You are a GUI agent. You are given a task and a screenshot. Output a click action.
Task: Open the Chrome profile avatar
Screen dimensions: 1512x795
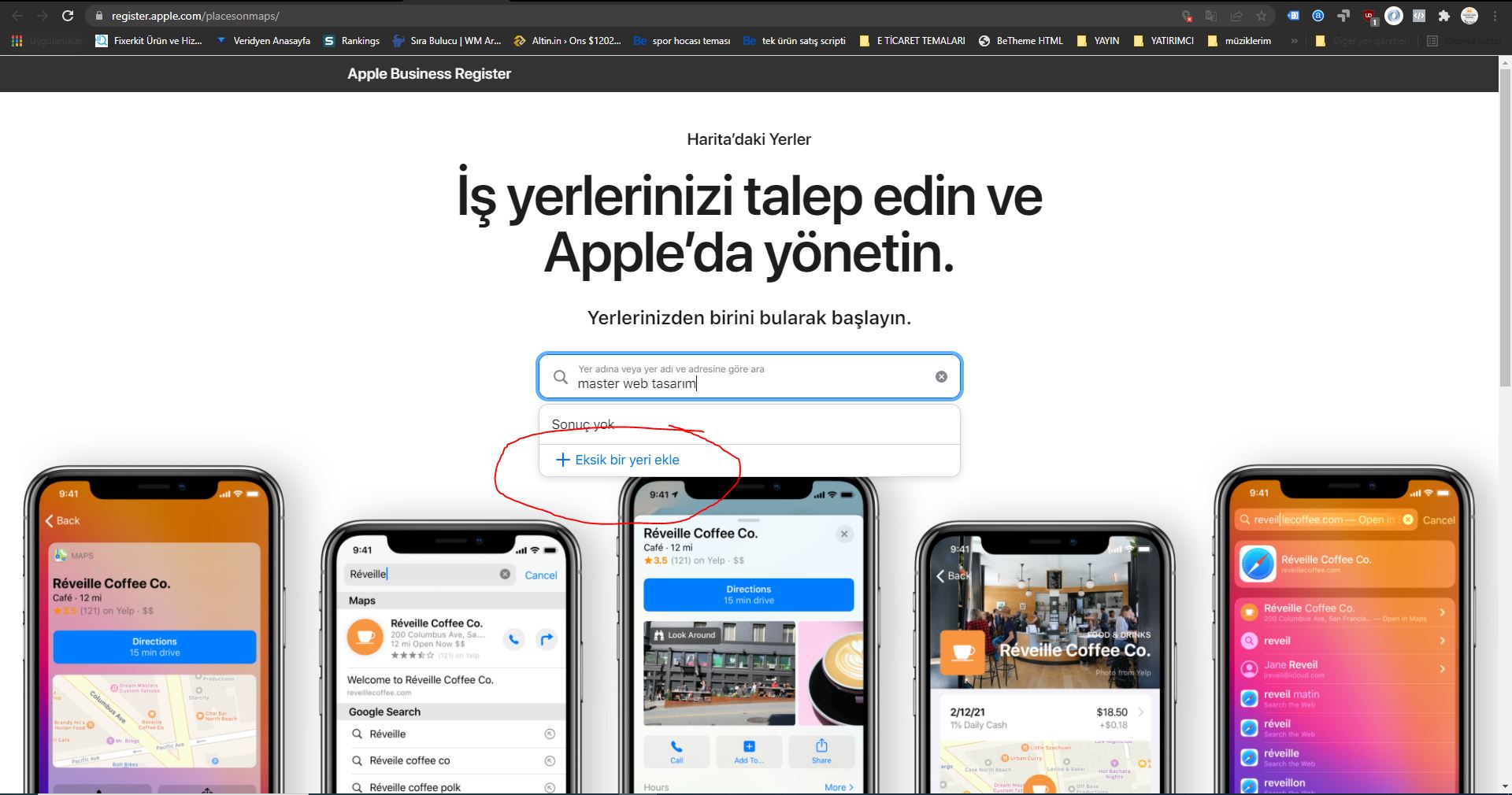coord(1469,16)
